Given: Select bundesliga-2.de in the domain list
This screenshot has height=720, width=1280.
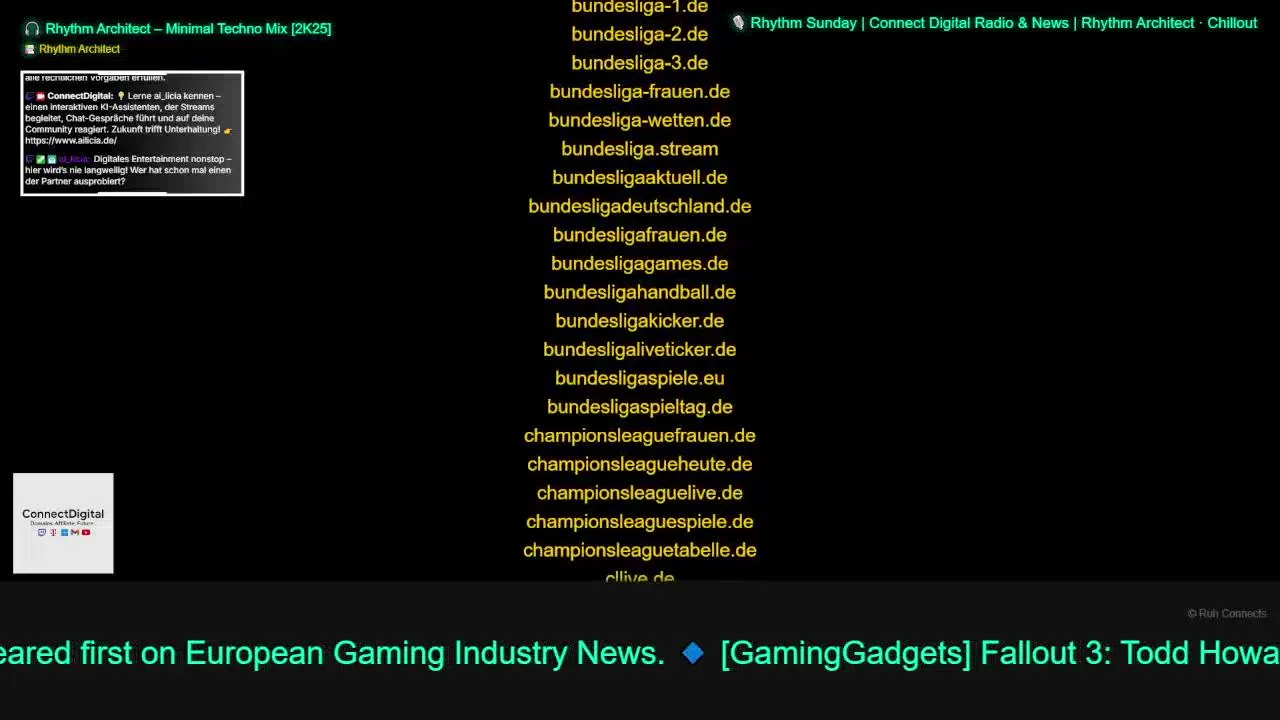Looking at the screenshot, I should pos(640,34).
